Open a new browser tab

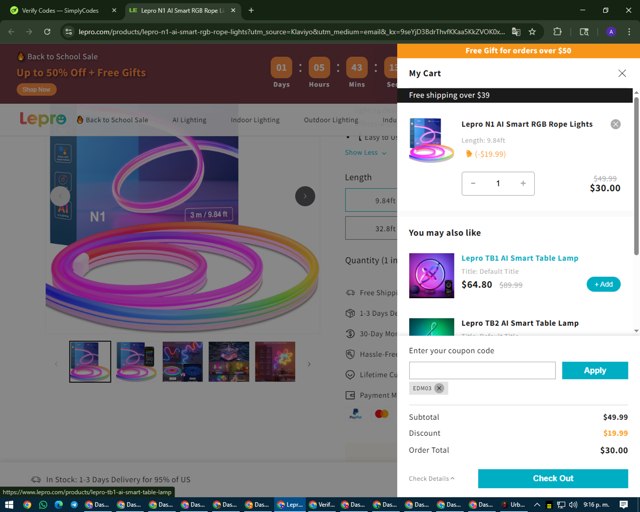251,11
